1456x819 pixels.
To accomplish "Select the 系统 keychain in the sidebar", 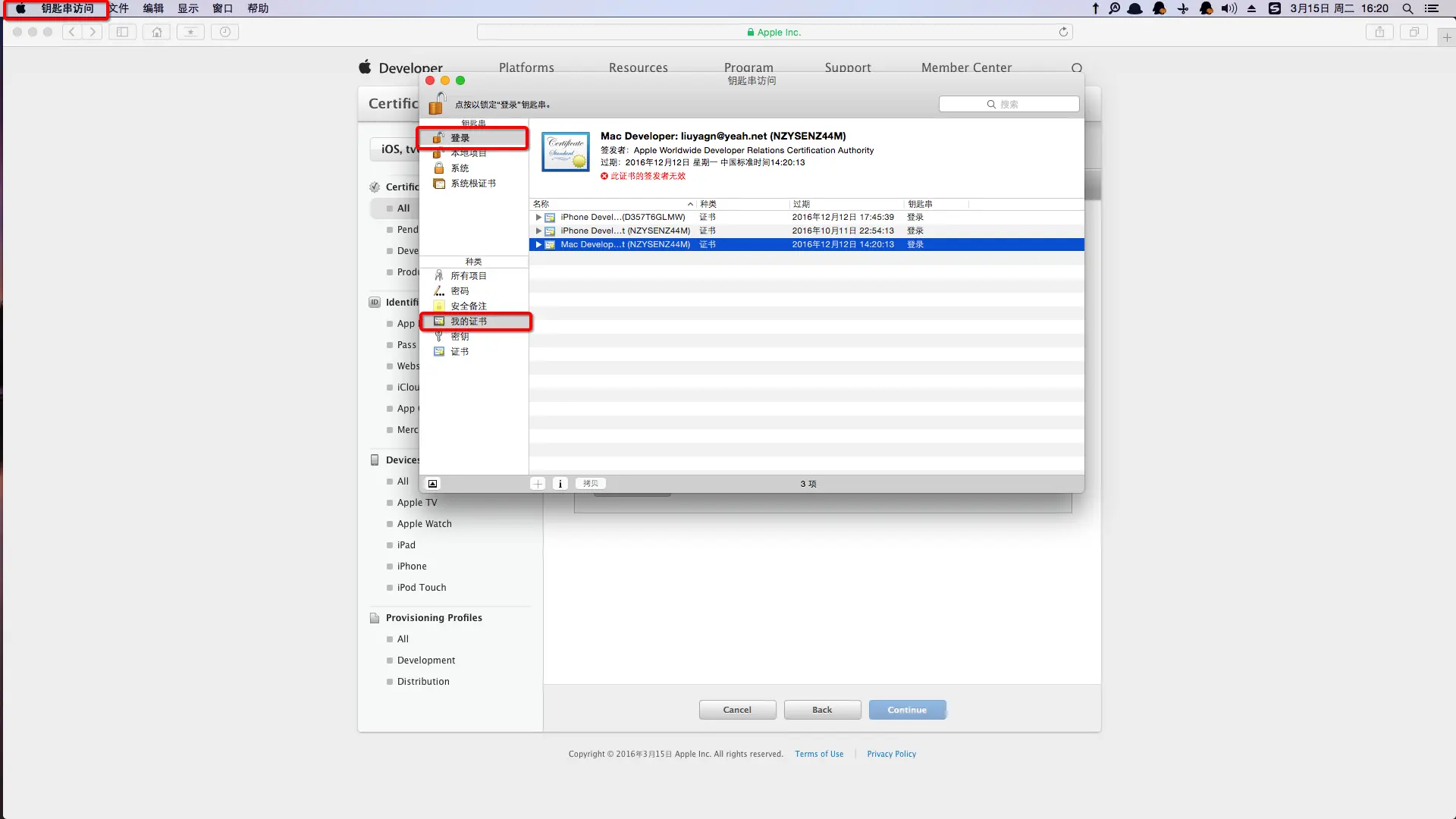I will point(460,168).
